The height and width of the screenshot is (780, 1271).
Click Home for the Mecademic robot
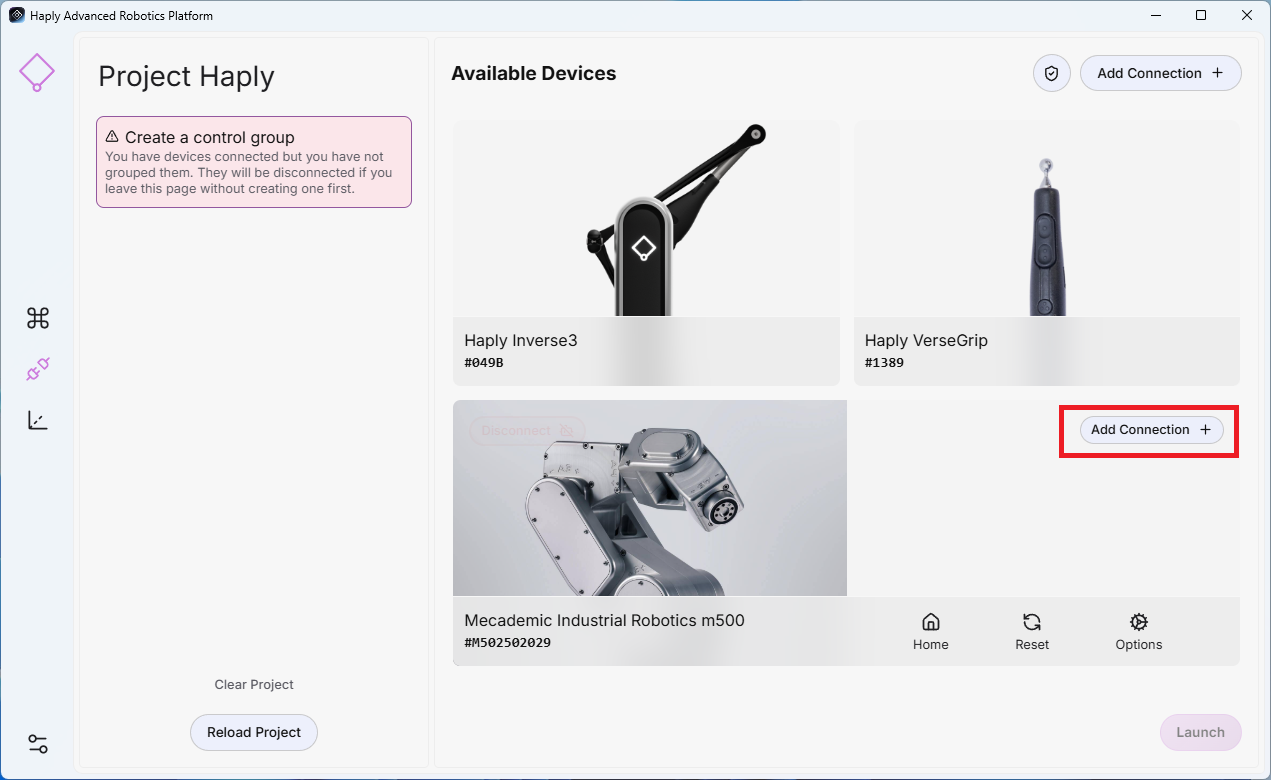point(930,632)
